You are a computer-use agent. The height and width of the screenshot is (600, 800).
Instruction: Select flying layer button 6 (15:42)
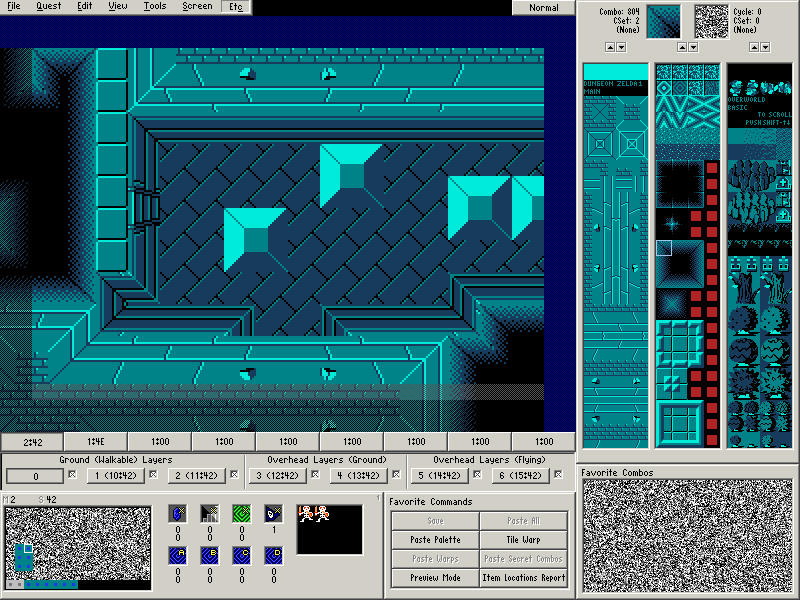tap(520, 476)
